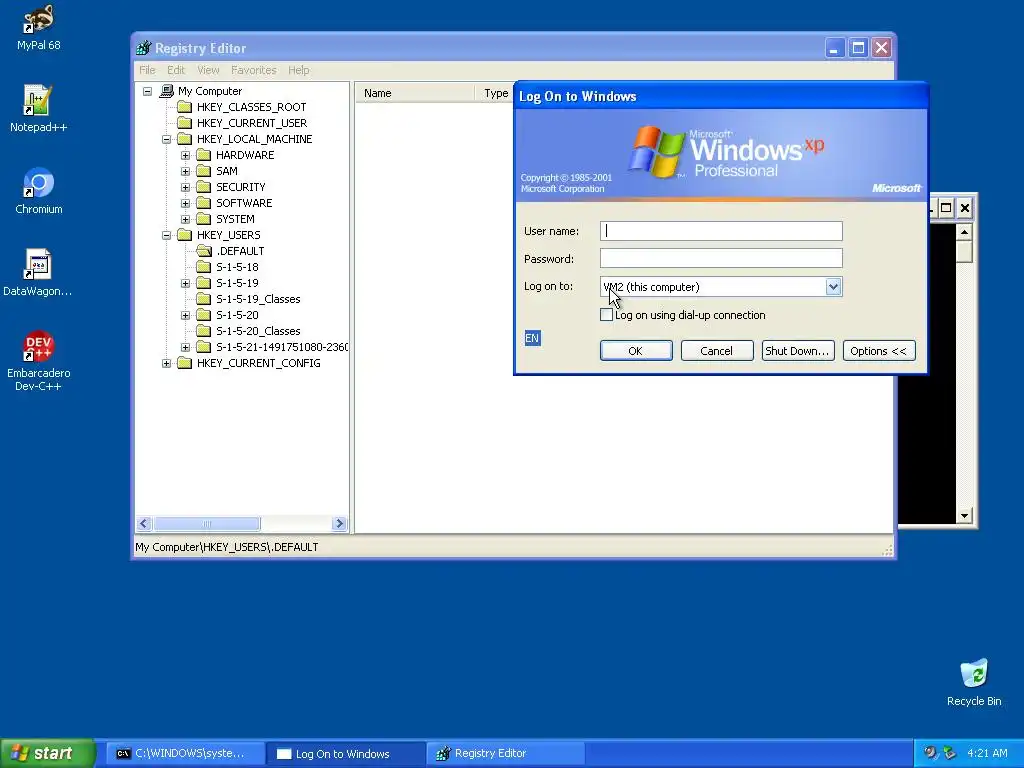Open the Favorites menu in Registry Editor
Viewport: 1024px width, 768px height.
coord(253,70)
